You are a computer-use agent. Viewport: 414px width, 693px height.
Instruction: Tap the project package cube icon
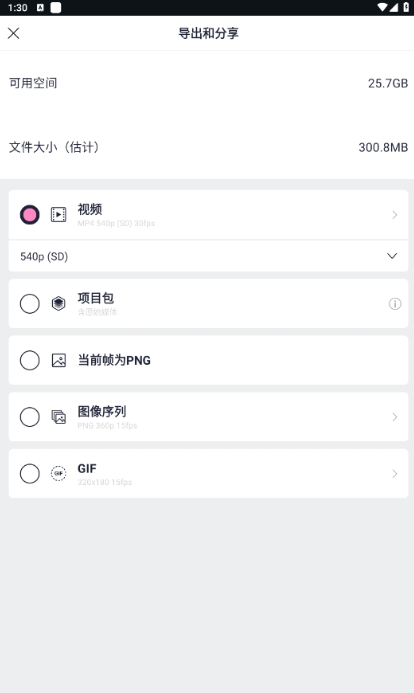point(58,304)
